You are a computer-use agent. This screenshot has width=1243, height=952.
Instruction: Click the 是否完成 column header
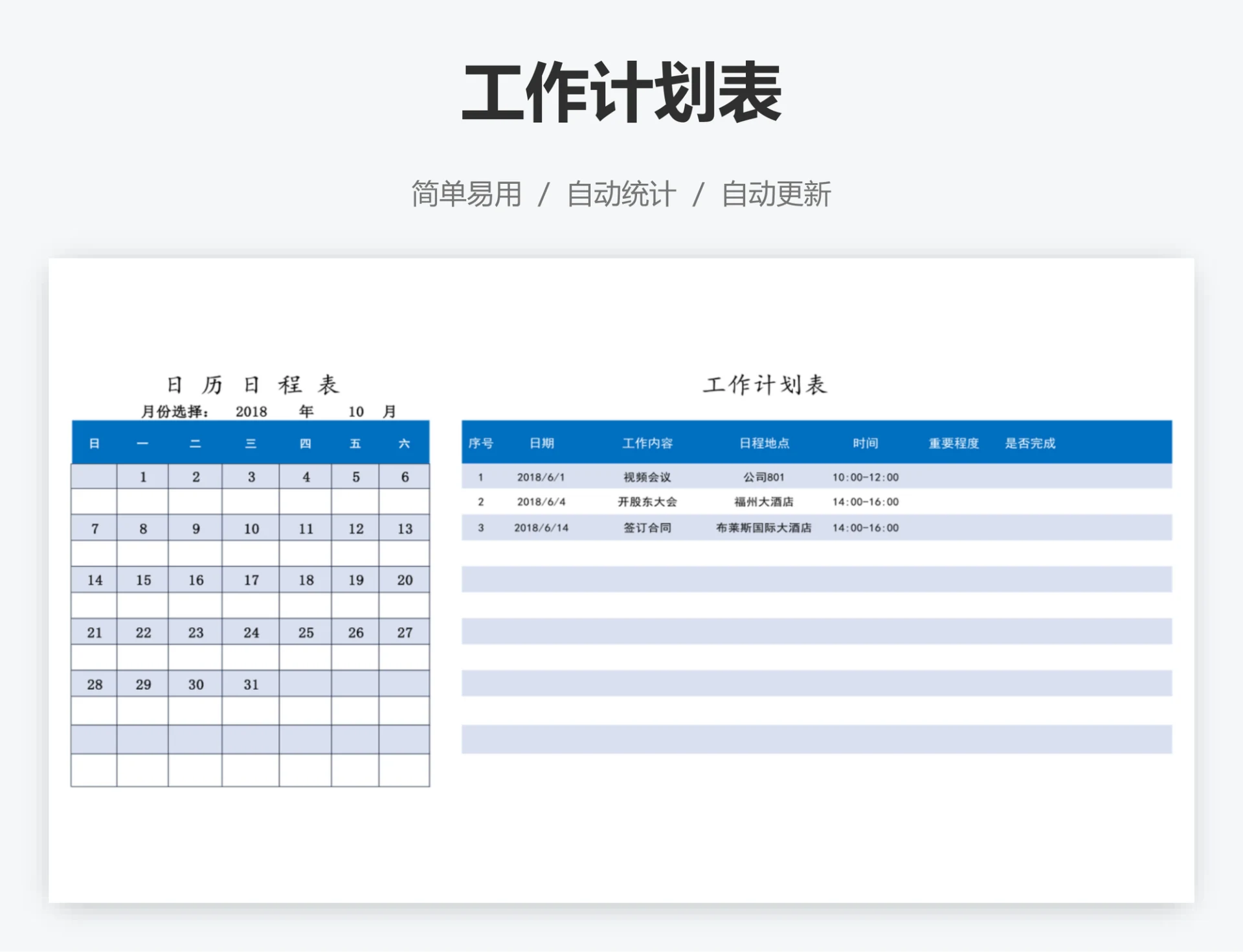tap(1031, 443)
